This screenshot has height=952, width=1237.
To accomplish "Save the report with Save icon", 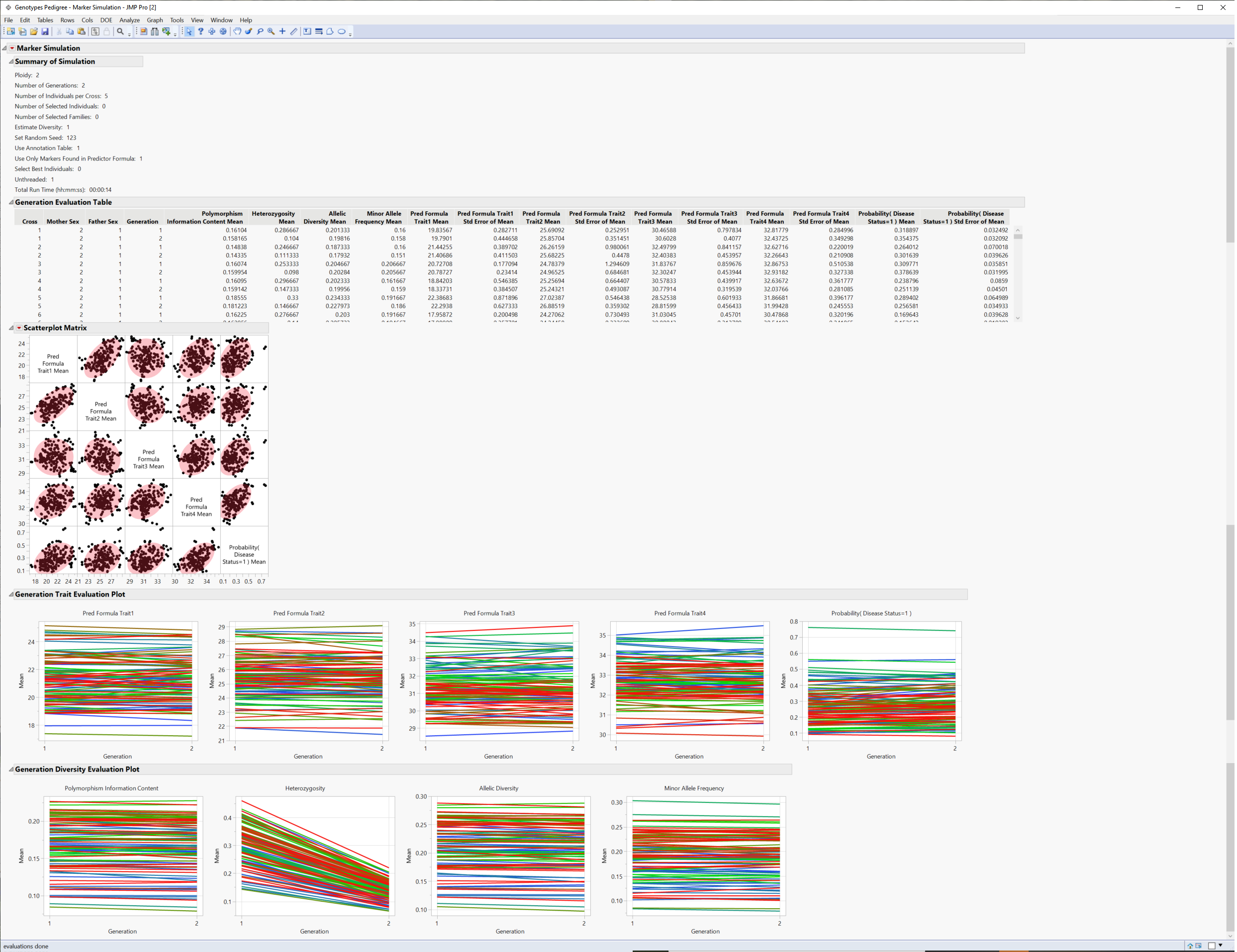I will [45, 32].
